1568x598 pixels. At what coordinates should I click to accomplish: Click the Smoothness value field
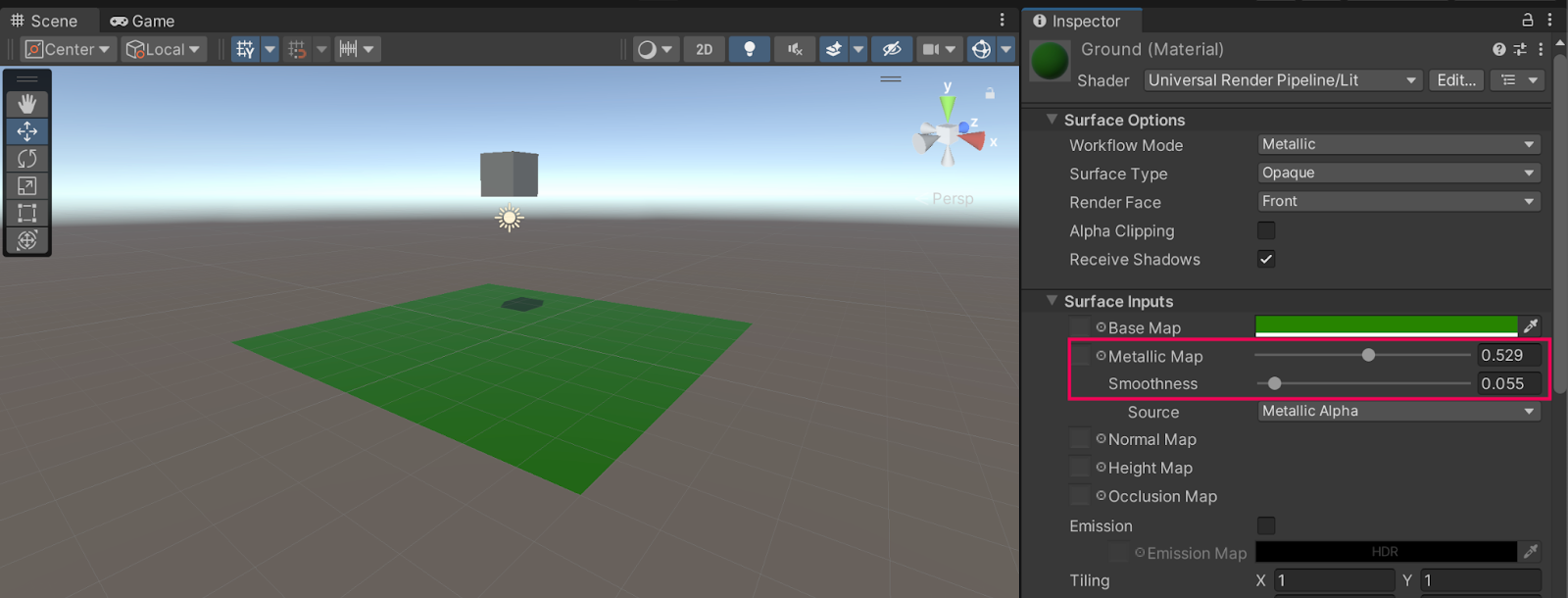pos(1507,383)
